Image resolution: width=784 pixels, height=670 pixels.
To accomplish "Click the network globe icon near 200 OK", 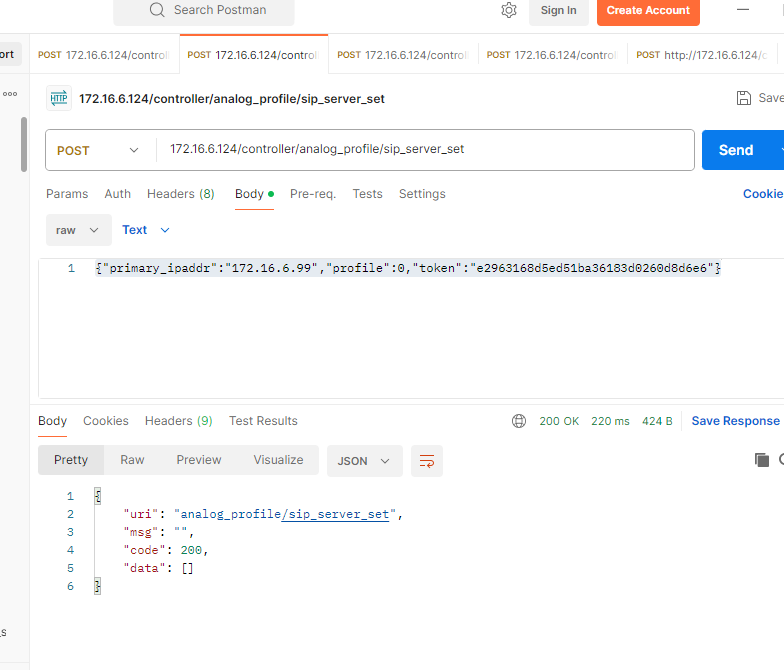I will 519,421.
